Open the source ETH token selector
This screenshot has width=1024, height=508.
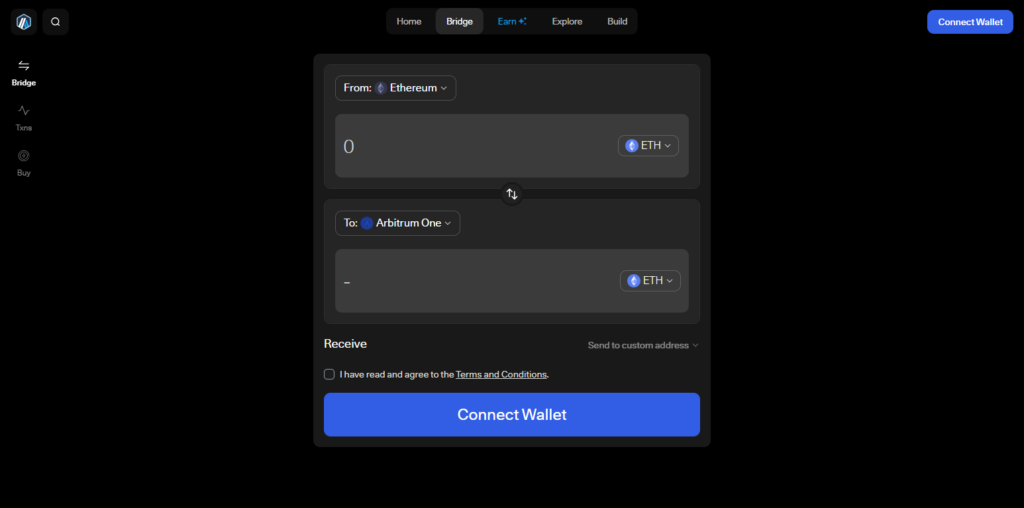pos(648,146)
